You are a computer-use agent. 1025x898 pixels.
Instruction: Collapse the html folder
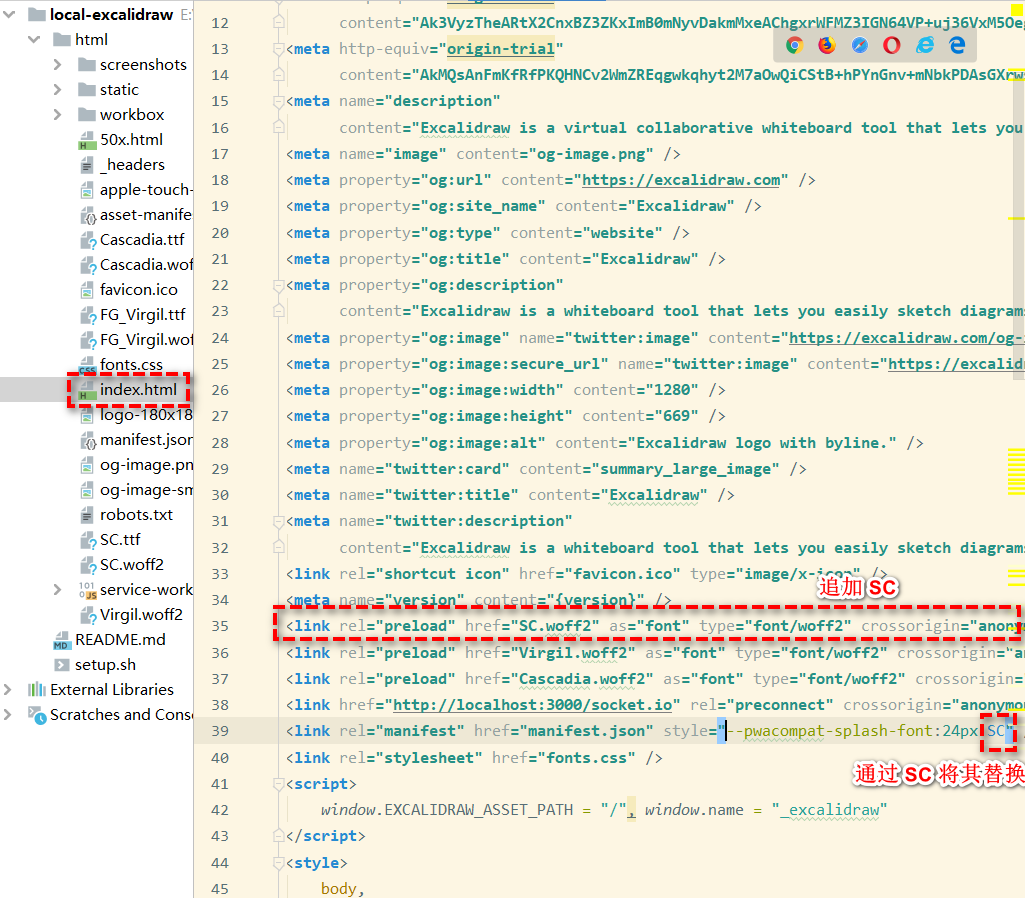tap(34, 40)
